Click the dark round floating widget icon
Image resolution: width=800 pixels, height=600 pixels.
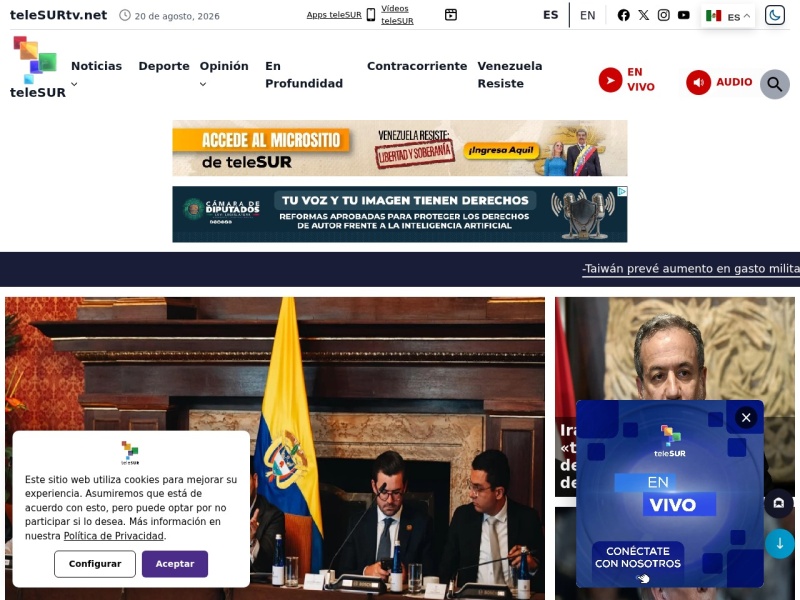[x=779, y=503]
